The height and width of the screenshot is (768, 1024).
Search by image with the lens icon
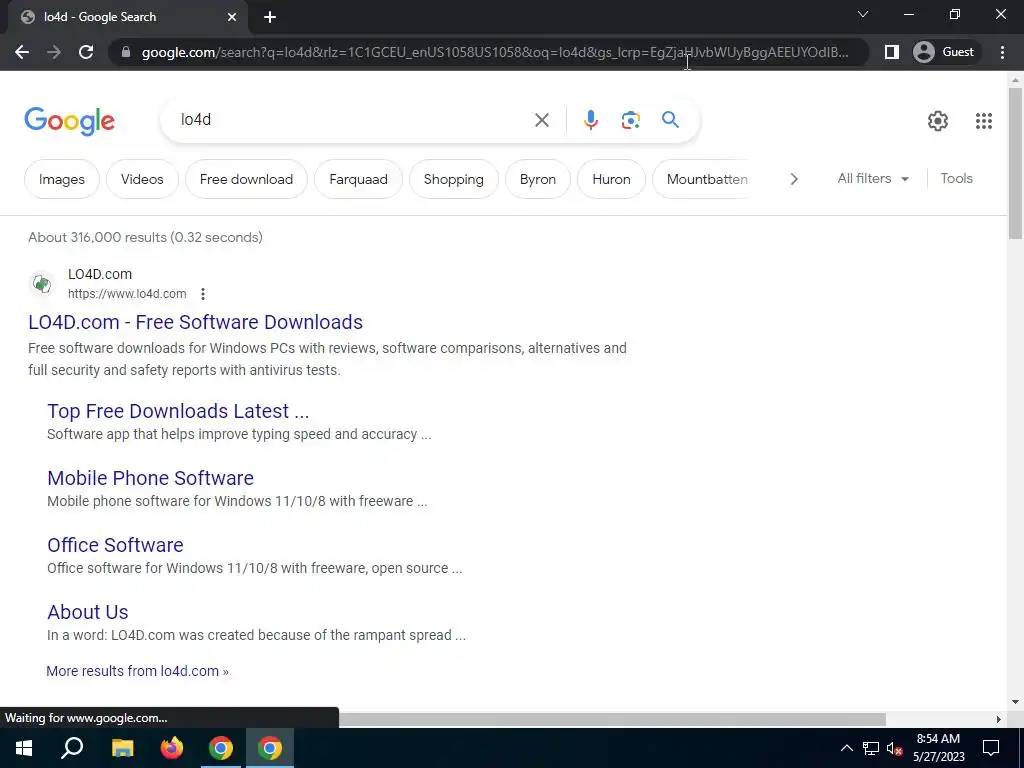coord(630,120)
